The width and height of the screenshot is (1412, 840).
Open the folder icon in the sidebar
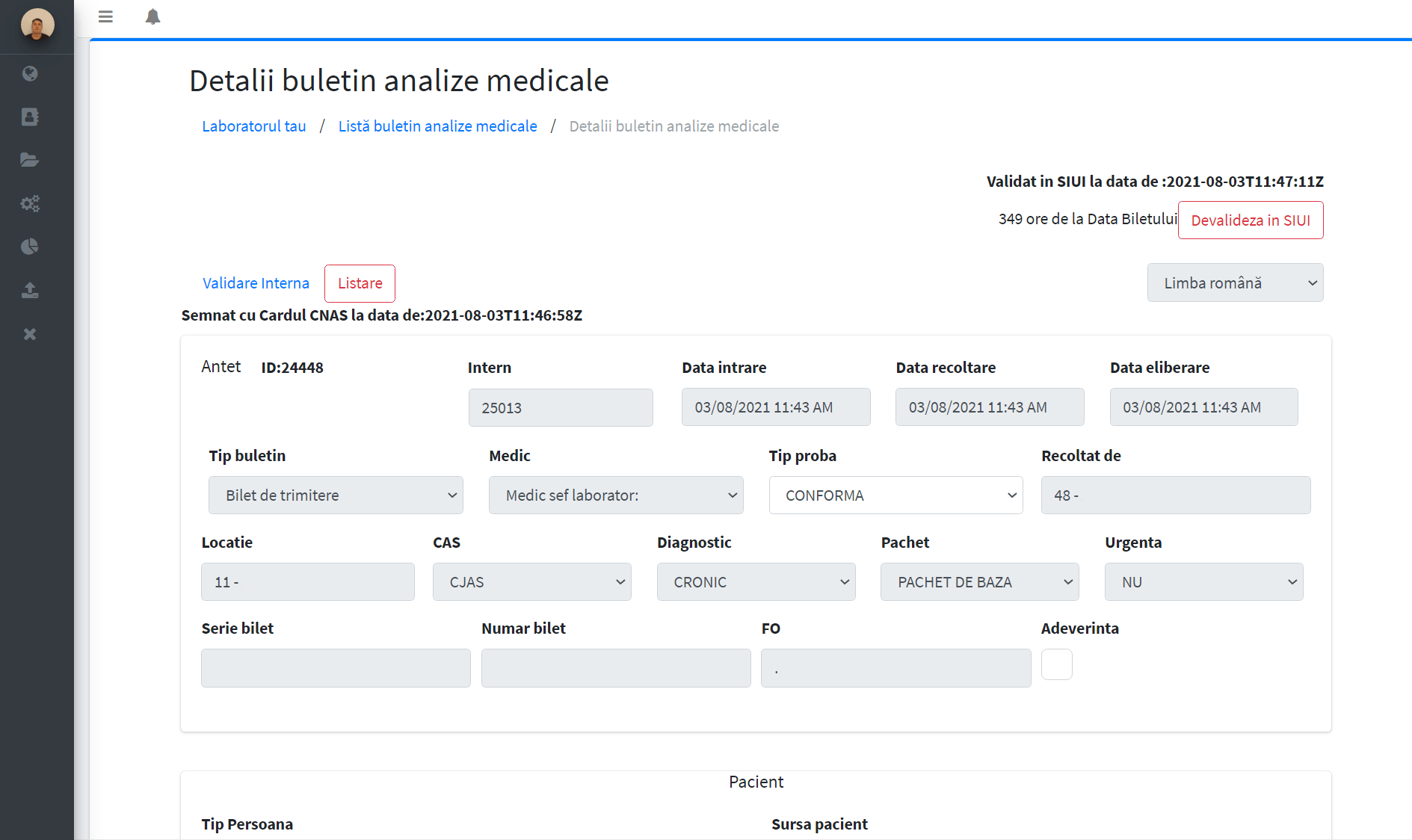30,160
